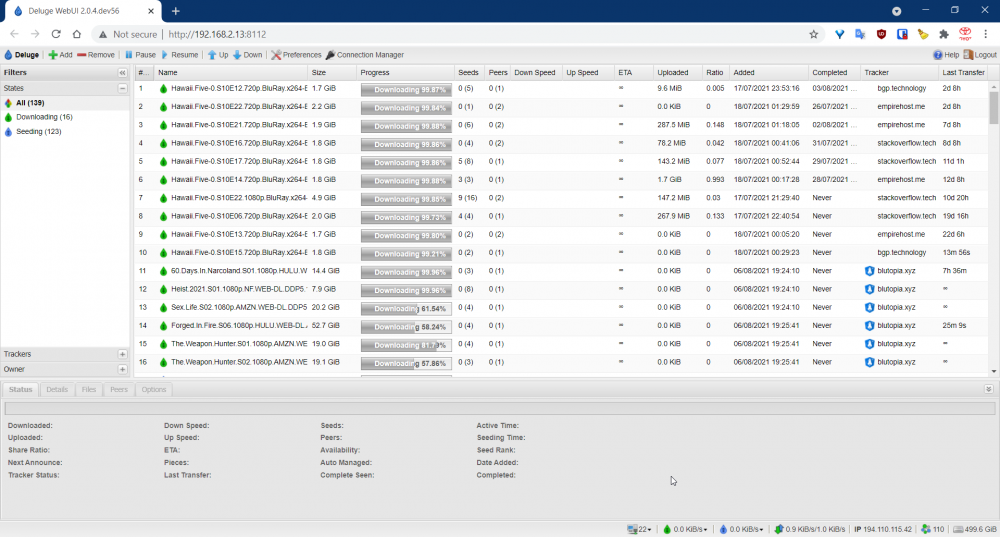Click the Not secure warning icon
The width and height of the screenshot is (1000, 537).
(103, 34)
